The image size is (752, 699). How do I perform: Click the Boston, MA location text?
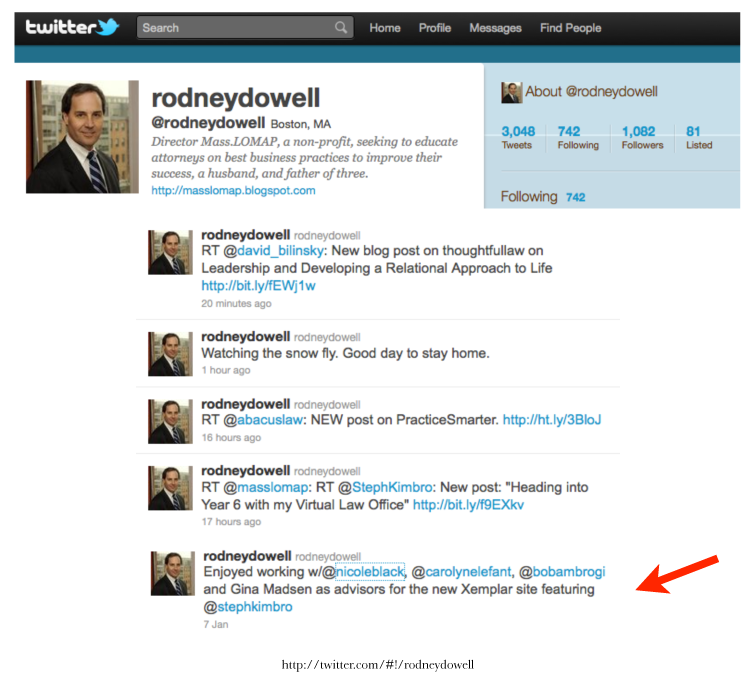(301, 124)
